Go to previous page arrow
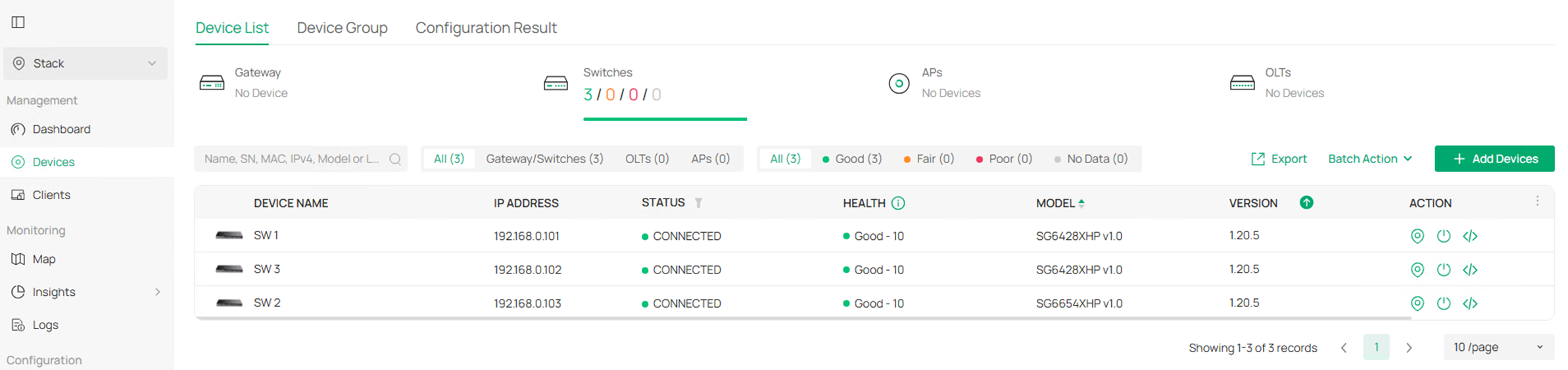 point(1344,348)
